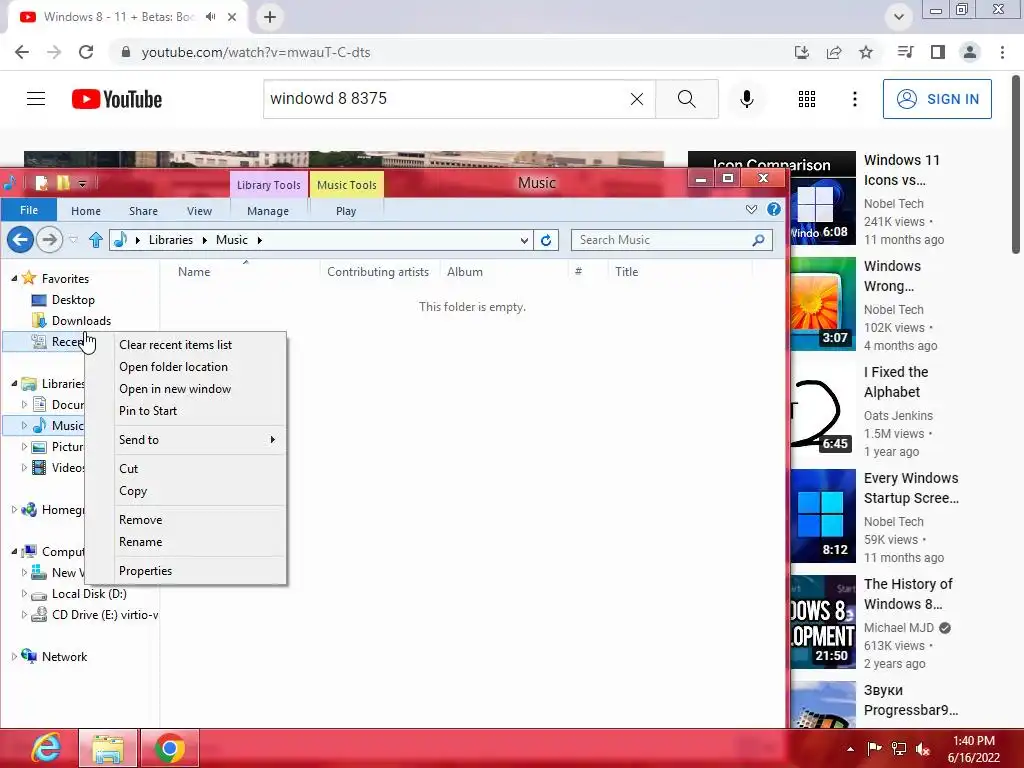Open a new Chrome tab
This screenshot has height=768, width=1024.
tap(270, 17)
